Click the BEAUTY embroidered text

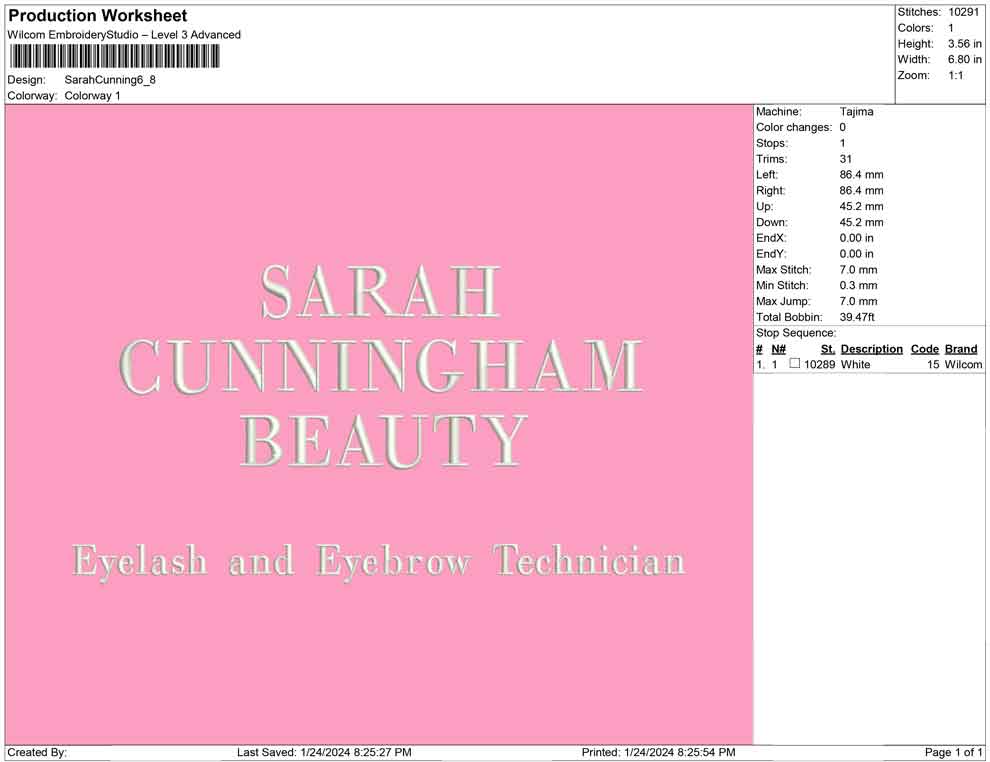click(x=384, y=441)
